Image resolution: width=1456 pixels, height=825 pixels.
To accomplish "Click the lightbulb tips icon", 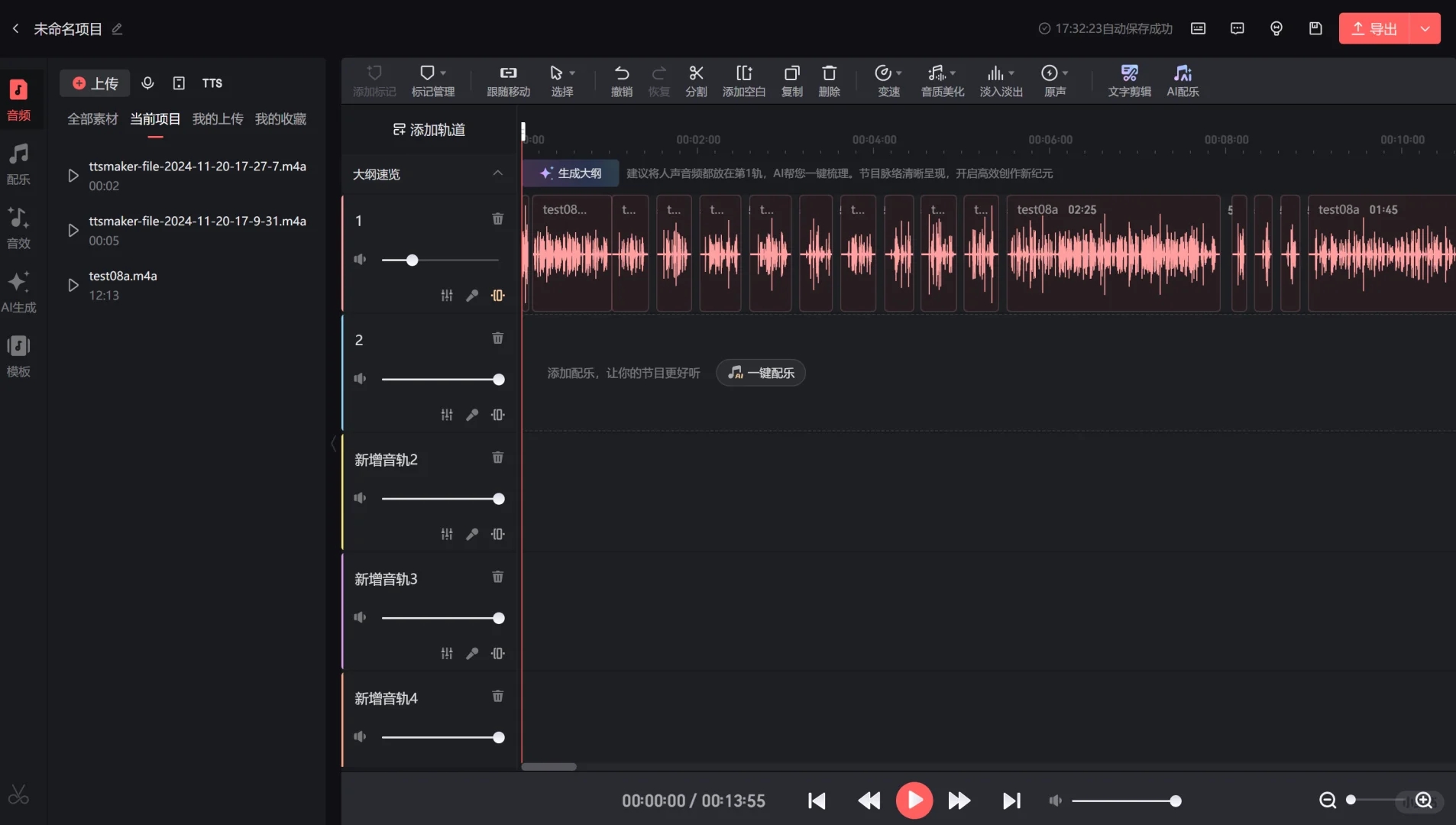I will [x=1276, y=28].
